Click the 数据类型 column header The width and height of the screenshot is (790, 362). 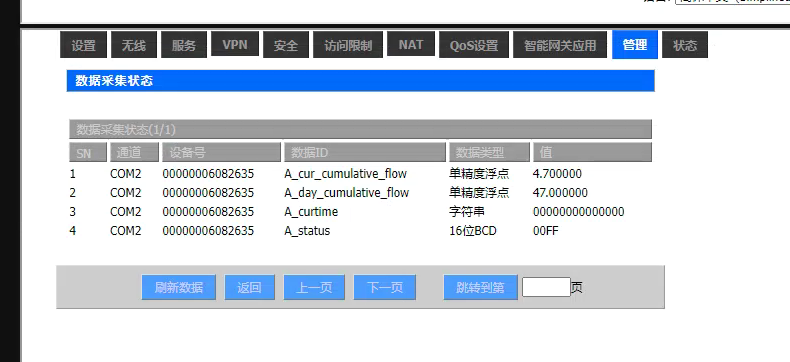[489, 152]
